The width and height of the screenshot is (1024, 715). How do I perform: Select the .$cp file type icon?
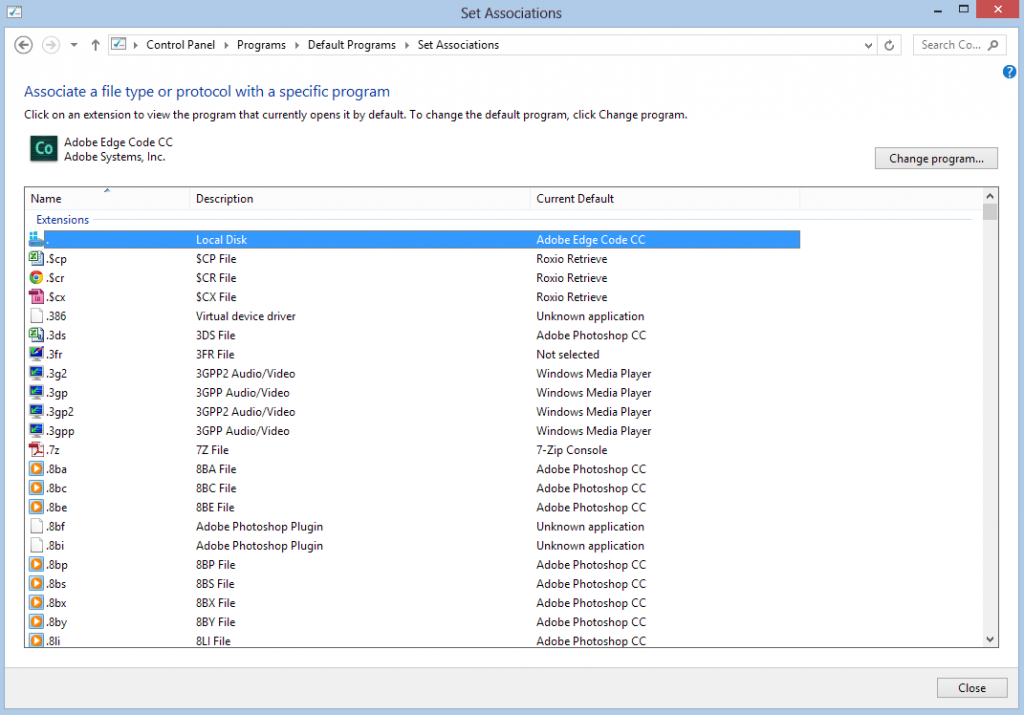tap(36, 259)
